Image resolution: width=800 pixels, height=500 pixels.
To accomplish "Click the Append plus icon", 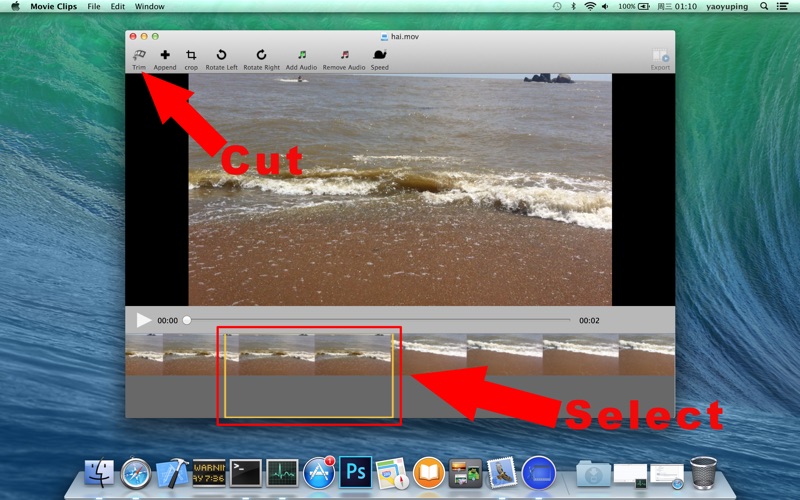I will pos(165,55).
